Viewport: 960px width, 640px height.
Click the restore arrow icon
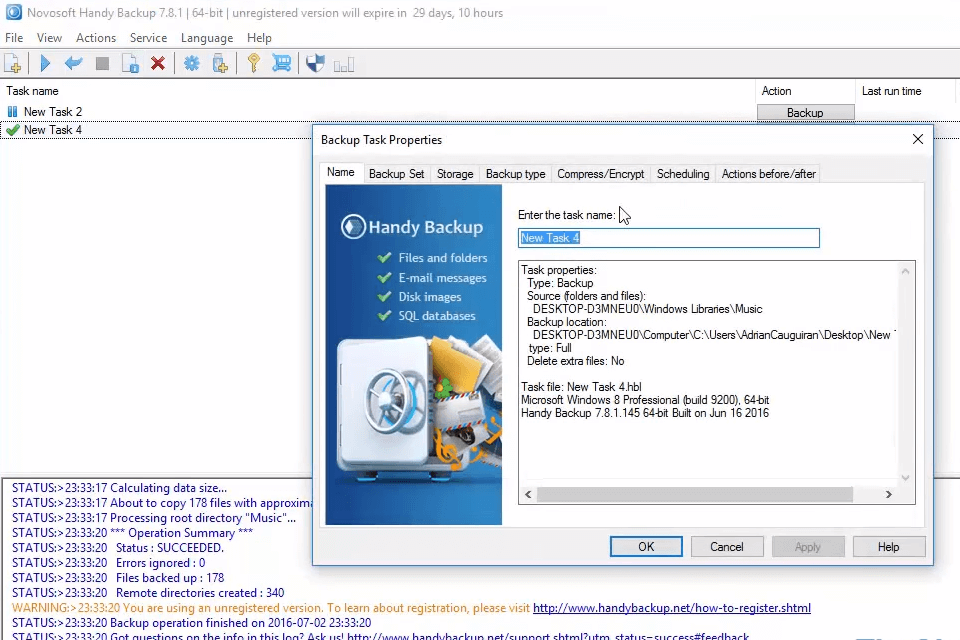coord(74,63)
